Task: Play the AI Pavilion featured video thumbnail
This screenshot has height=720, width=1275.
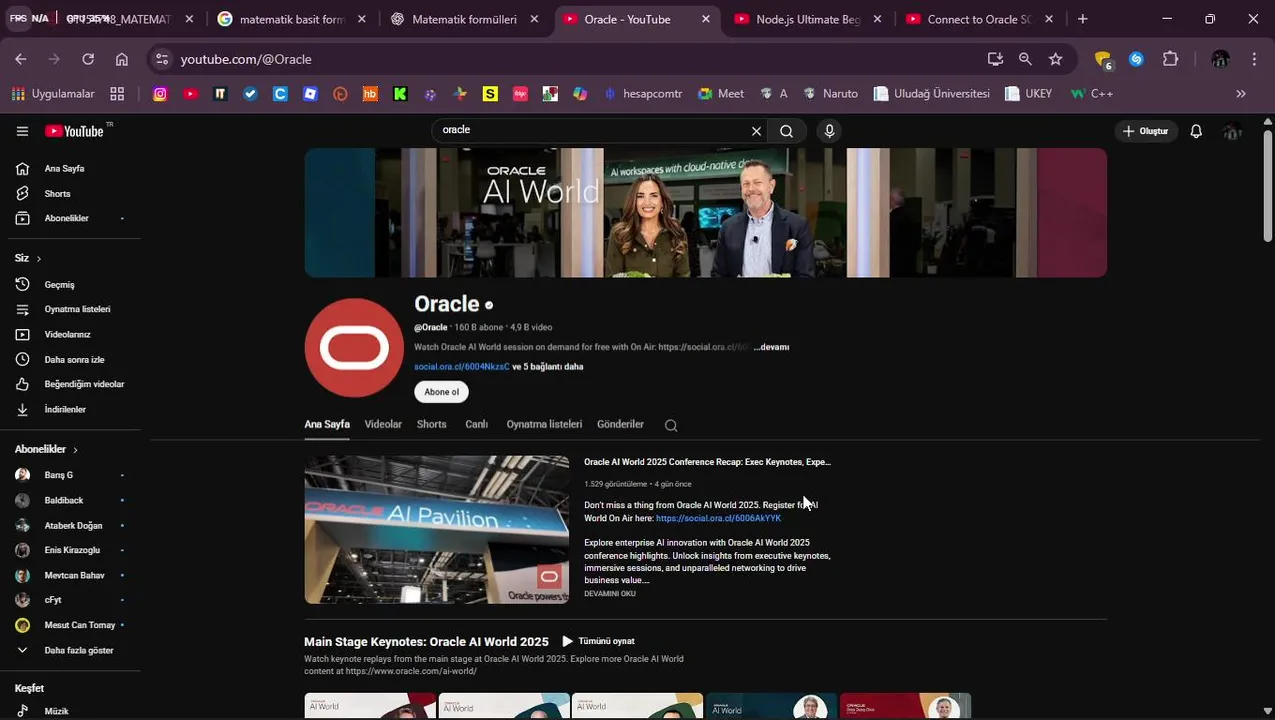Action: 437,530
